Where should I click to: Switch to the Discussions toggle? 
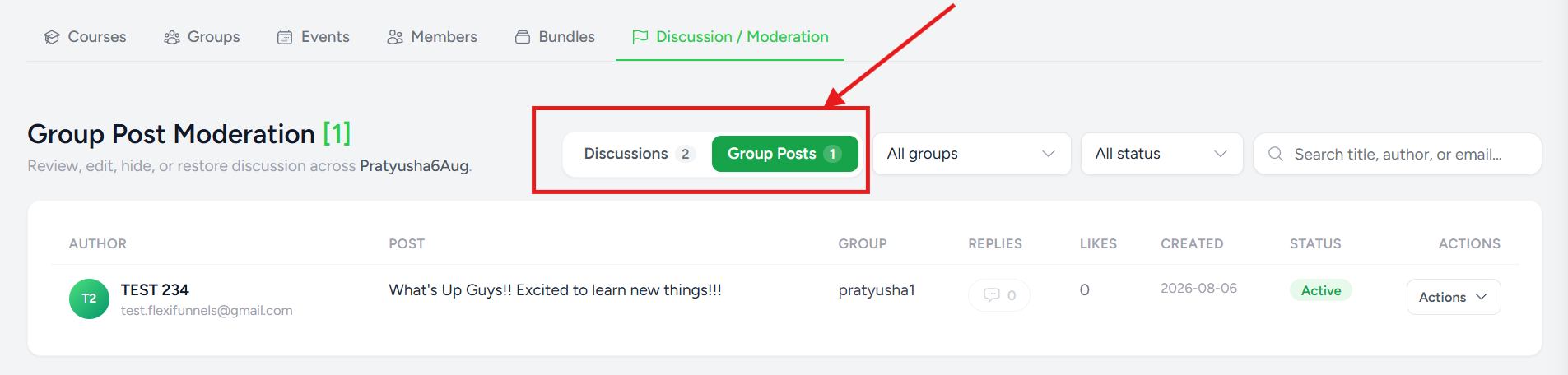point(640,154)
